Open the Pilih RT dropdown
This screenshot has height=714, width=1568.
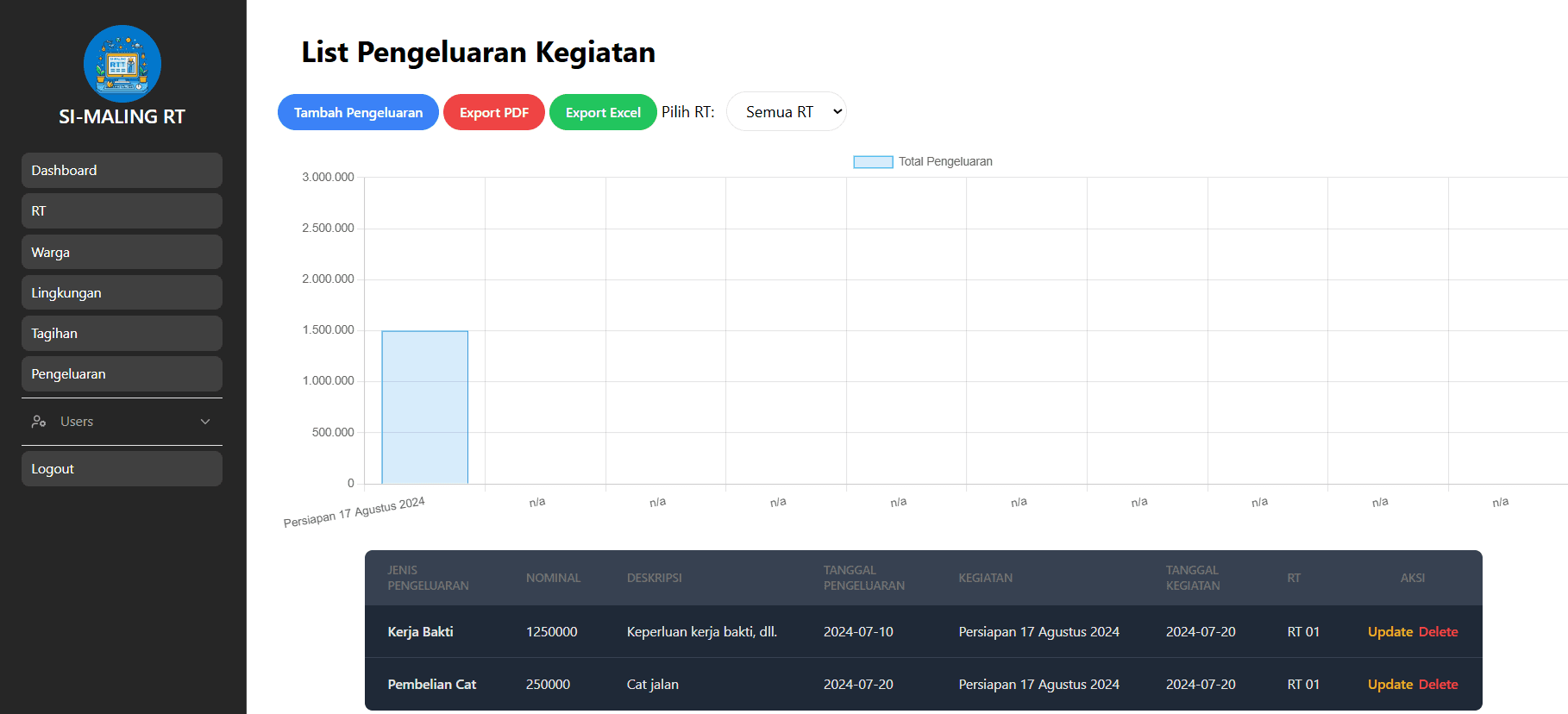787,112
